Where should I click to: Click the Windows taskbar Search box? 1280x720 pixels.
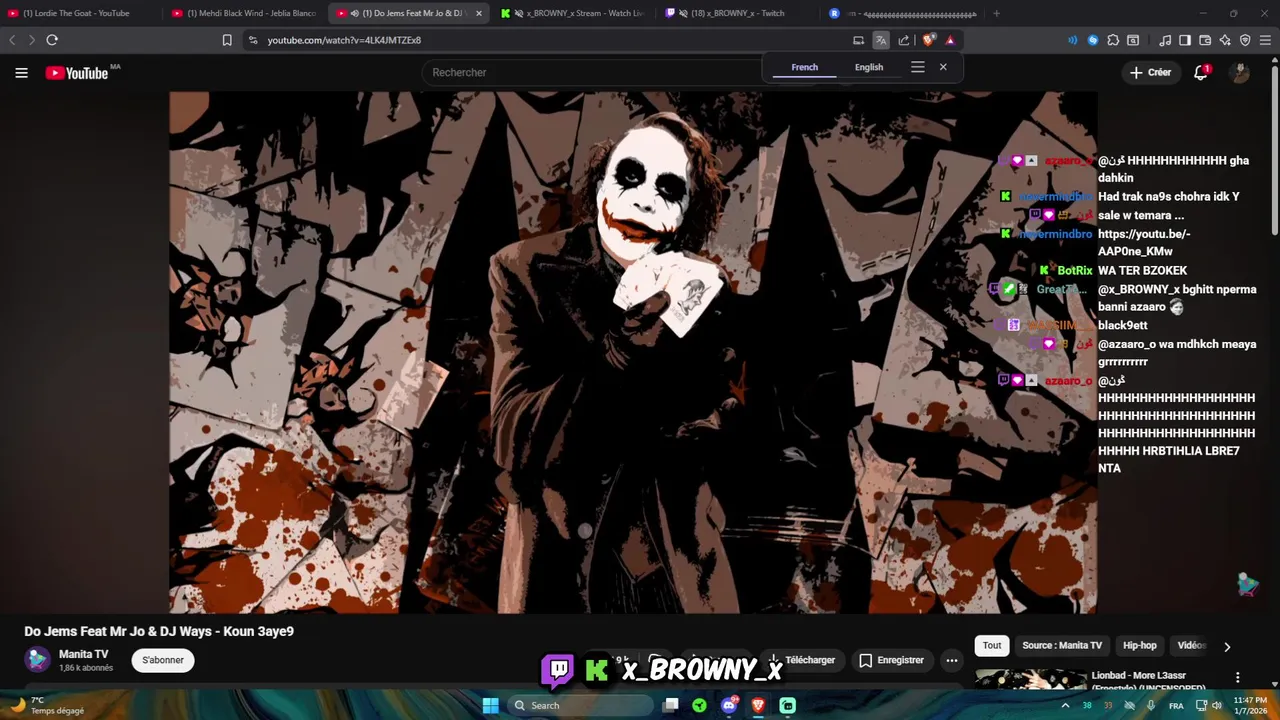tap(580, 705)
